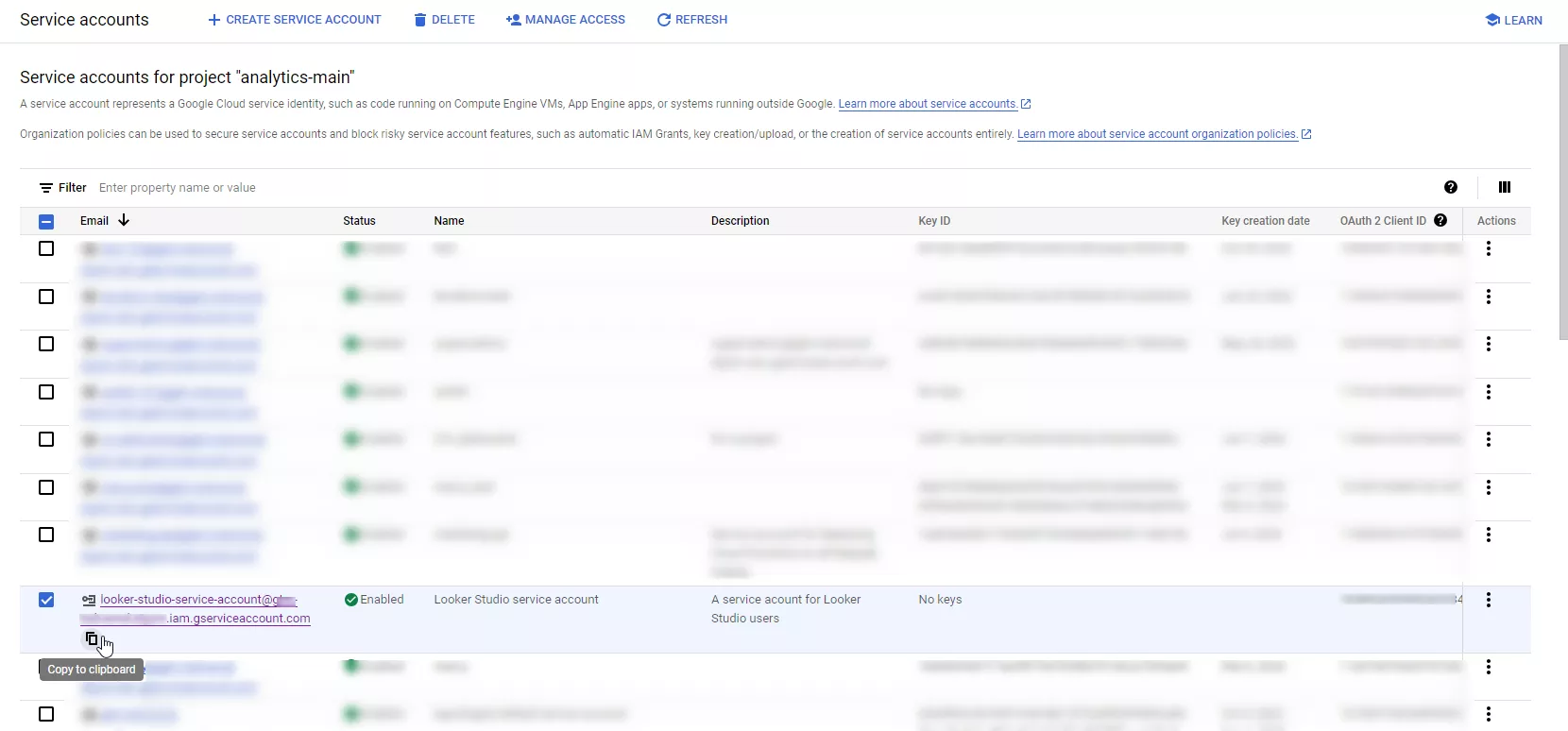Open actions menu for seventh row
The width and height of the screenshot is (1568, 731).
[x=1489, y=535]
